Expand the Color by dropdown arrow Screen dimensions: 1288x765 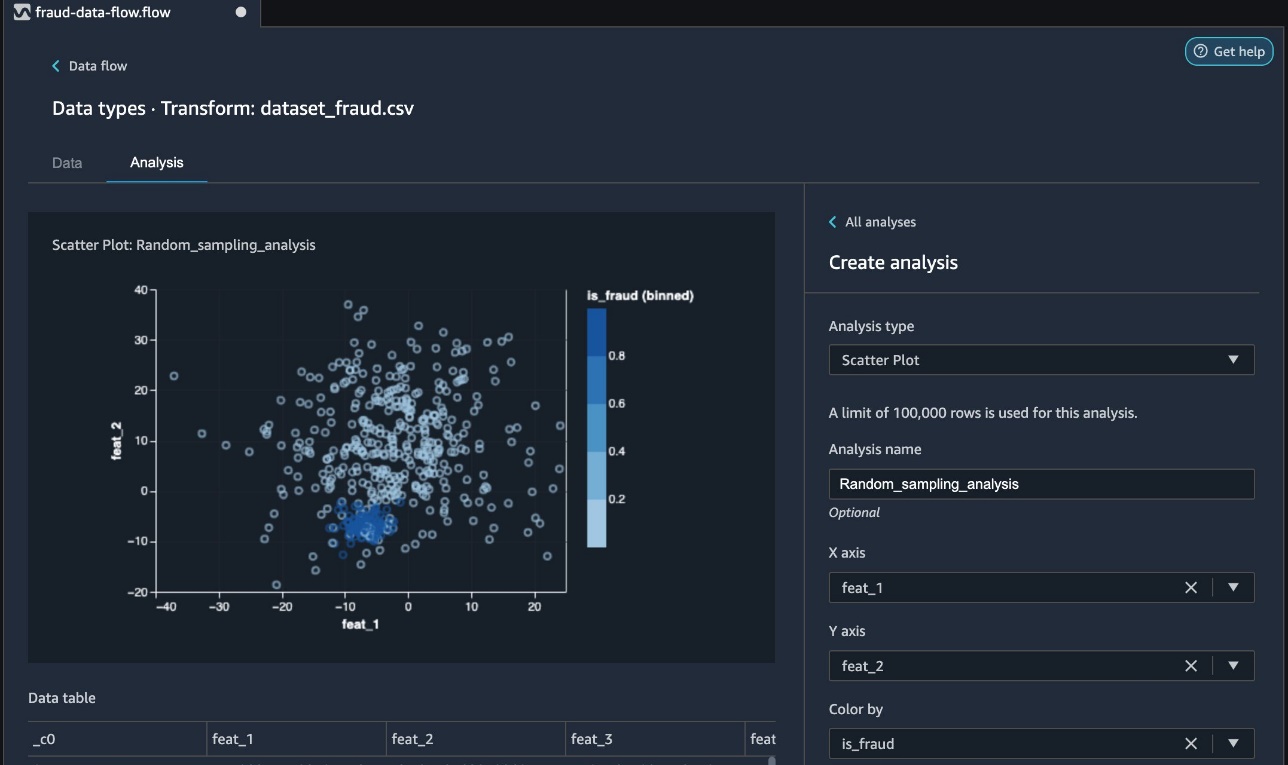pyautogui.click(x=1233, y=744)
